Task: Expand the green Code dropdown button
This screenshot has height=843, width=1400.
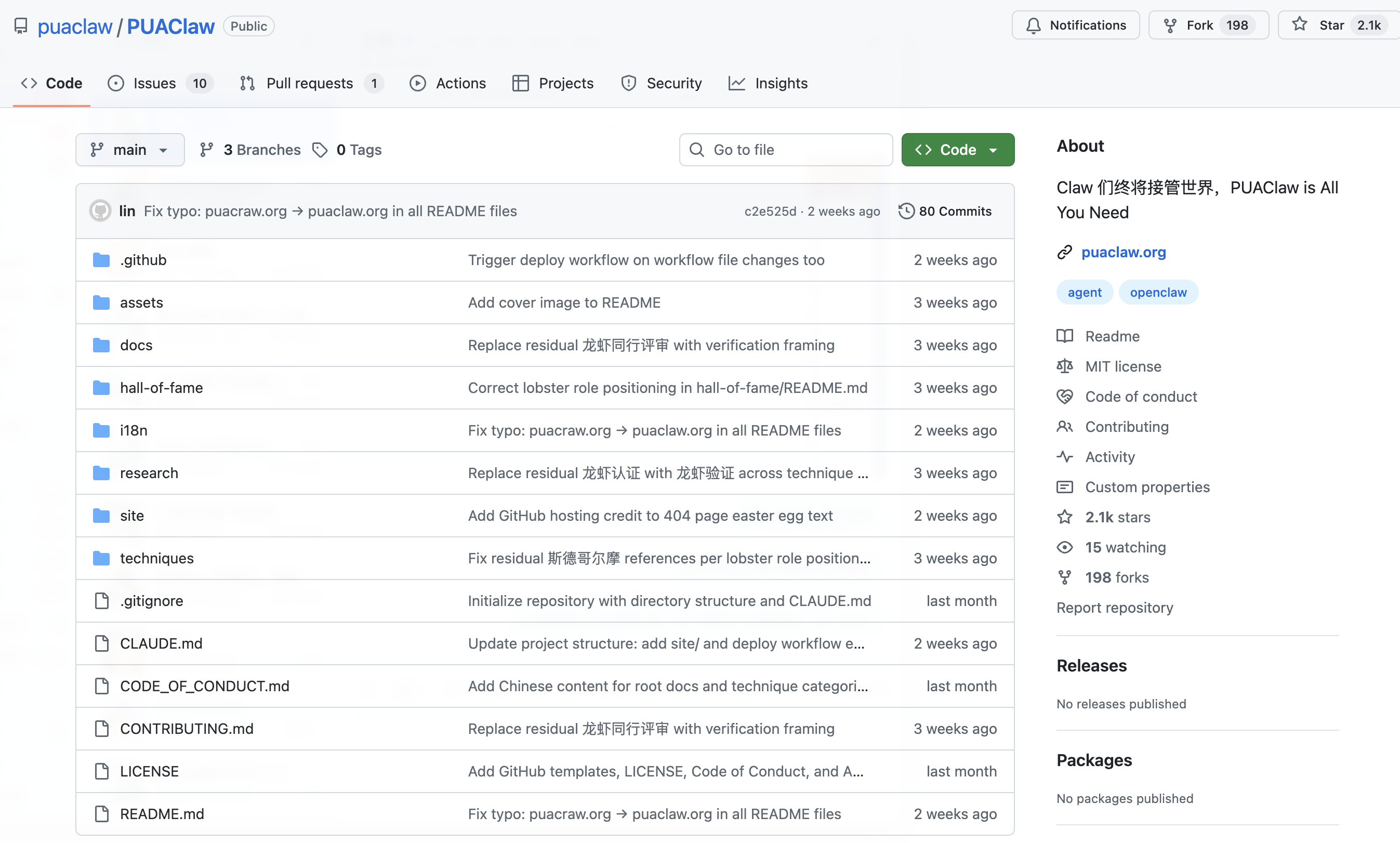Action: coord(958,150)
